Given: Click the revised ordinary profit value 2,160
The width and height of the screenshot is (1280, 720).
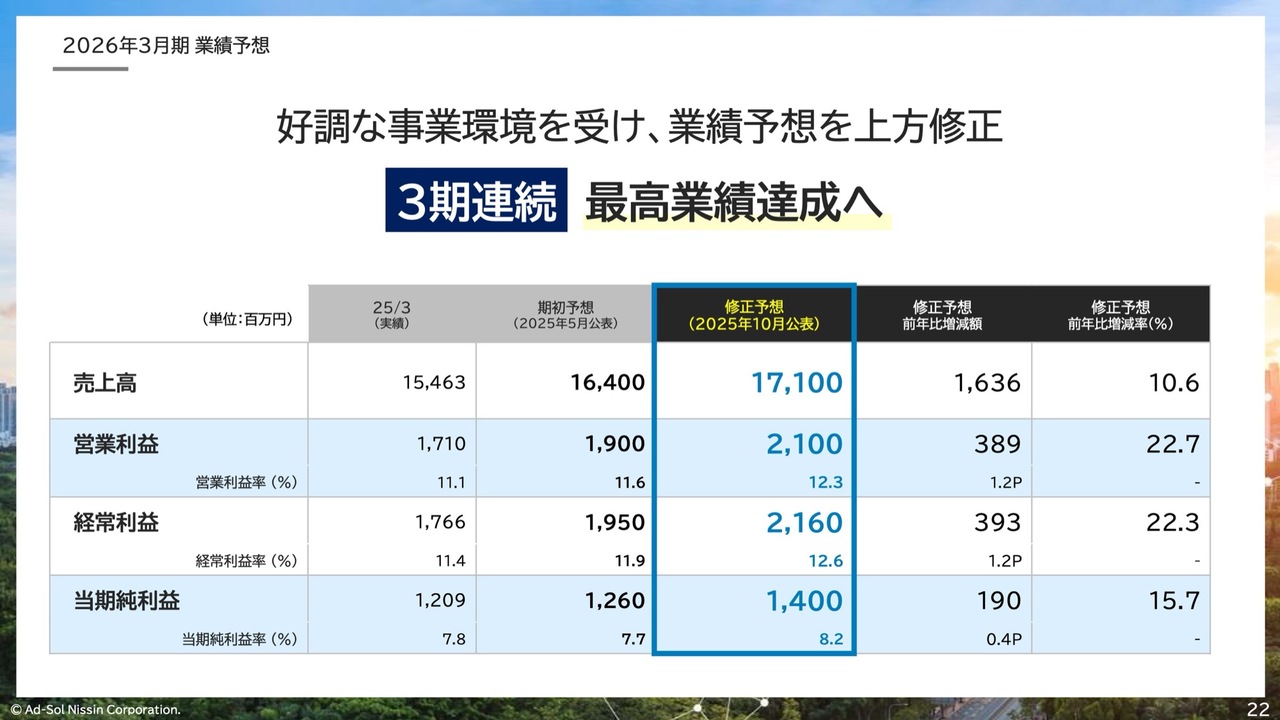Looking at the screenshot, I should [804, 522].
